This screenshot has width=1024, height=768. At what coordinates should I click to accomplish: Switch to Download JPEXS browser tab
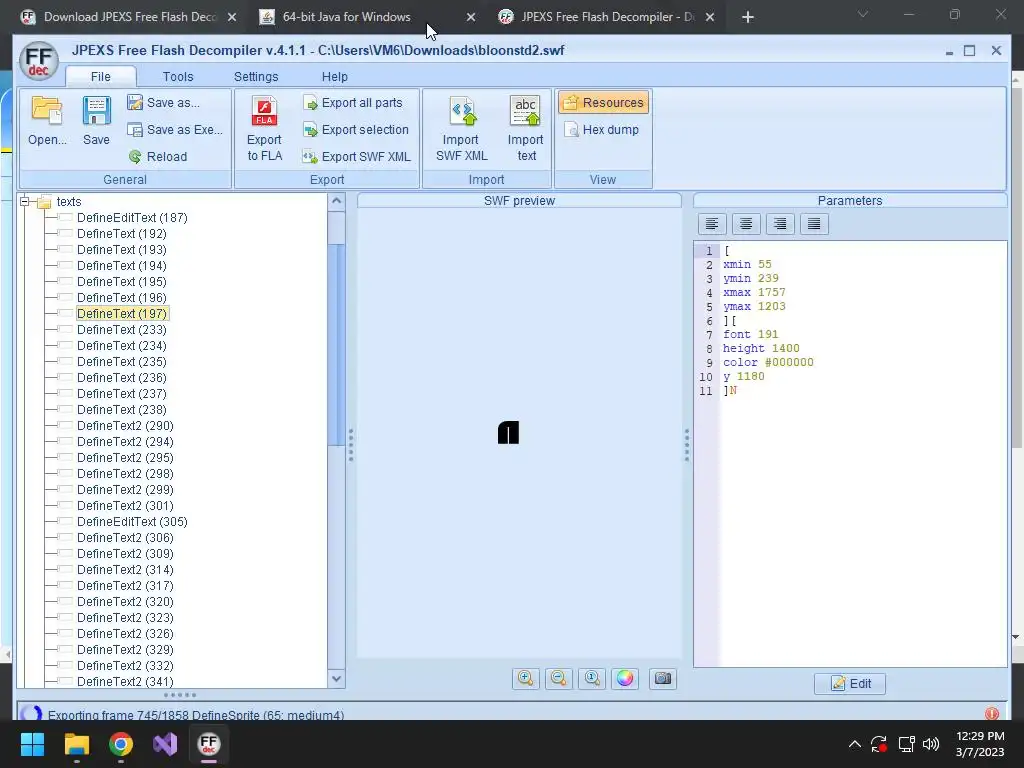[x=130, y=17]
